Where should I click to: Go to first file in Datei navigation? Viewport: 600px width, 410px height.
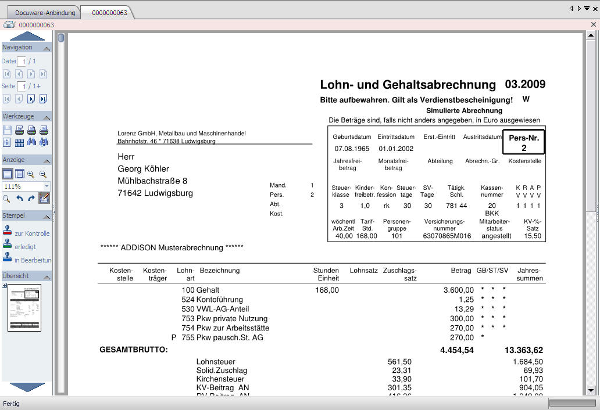coord(7,74)
